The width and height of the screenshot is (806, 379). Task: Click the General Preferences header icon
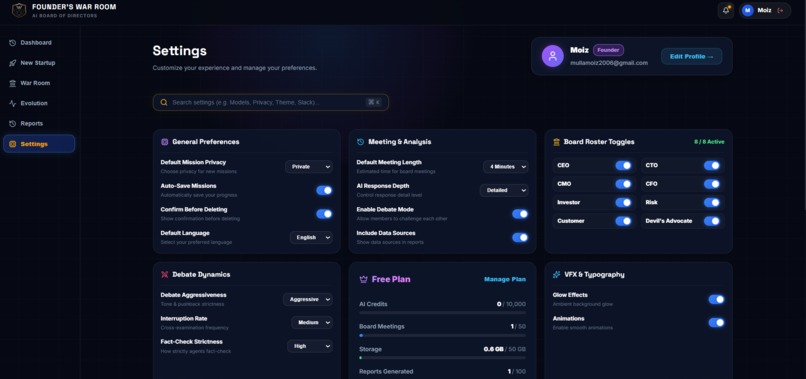point(164,142)
